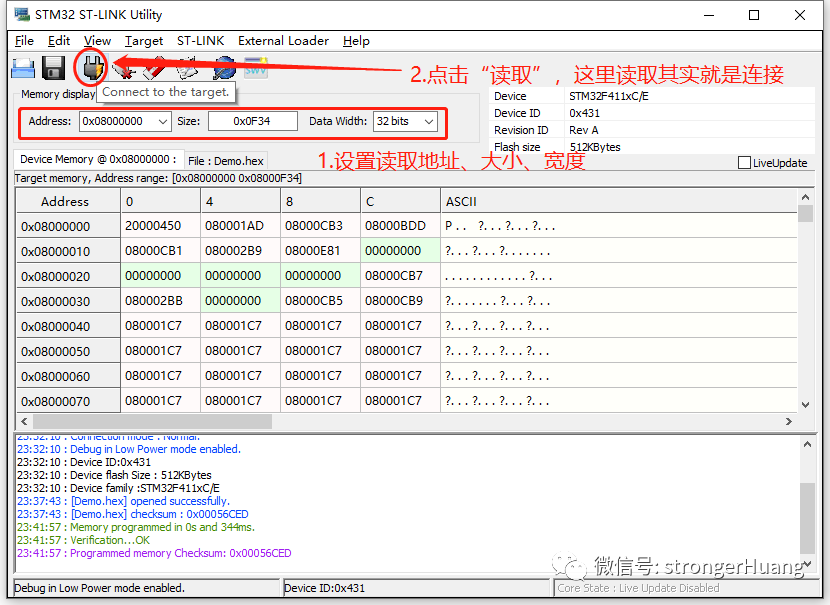The width and height of the screenshot is (830, 605).
Task: Click row address 0x08000050
Action: pyautogui.click(x=68, y=351)
